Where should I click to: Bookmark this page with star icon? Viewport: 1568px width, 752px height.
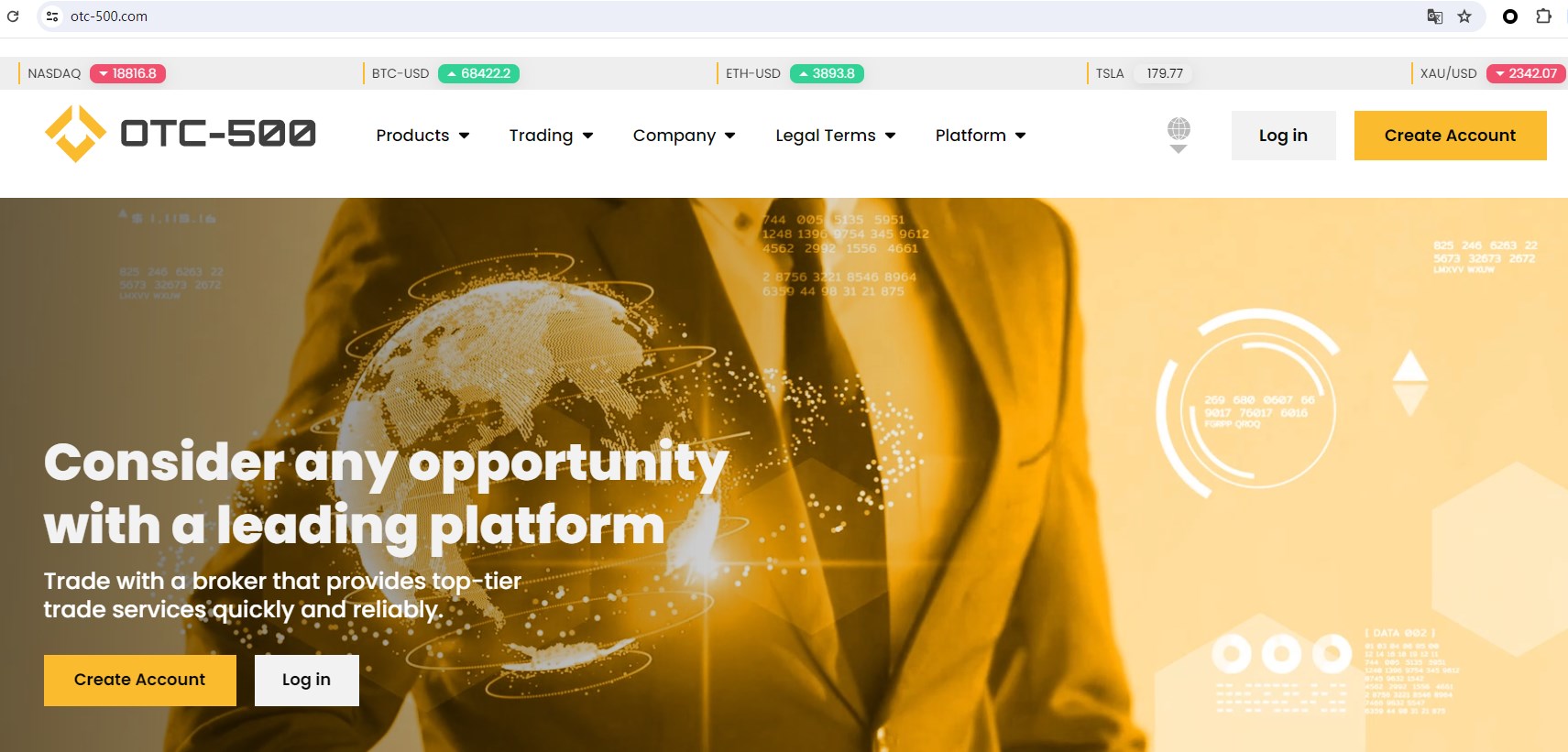point(1464,16)
